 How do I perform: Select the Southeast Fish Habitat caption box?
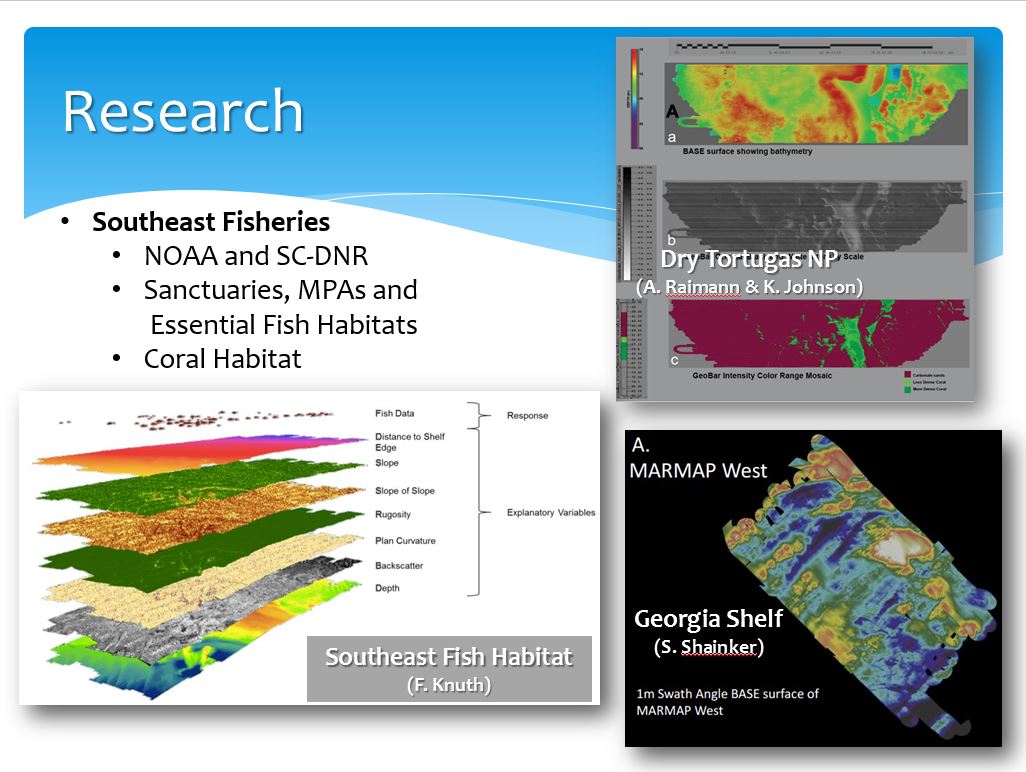coord(449,668)
